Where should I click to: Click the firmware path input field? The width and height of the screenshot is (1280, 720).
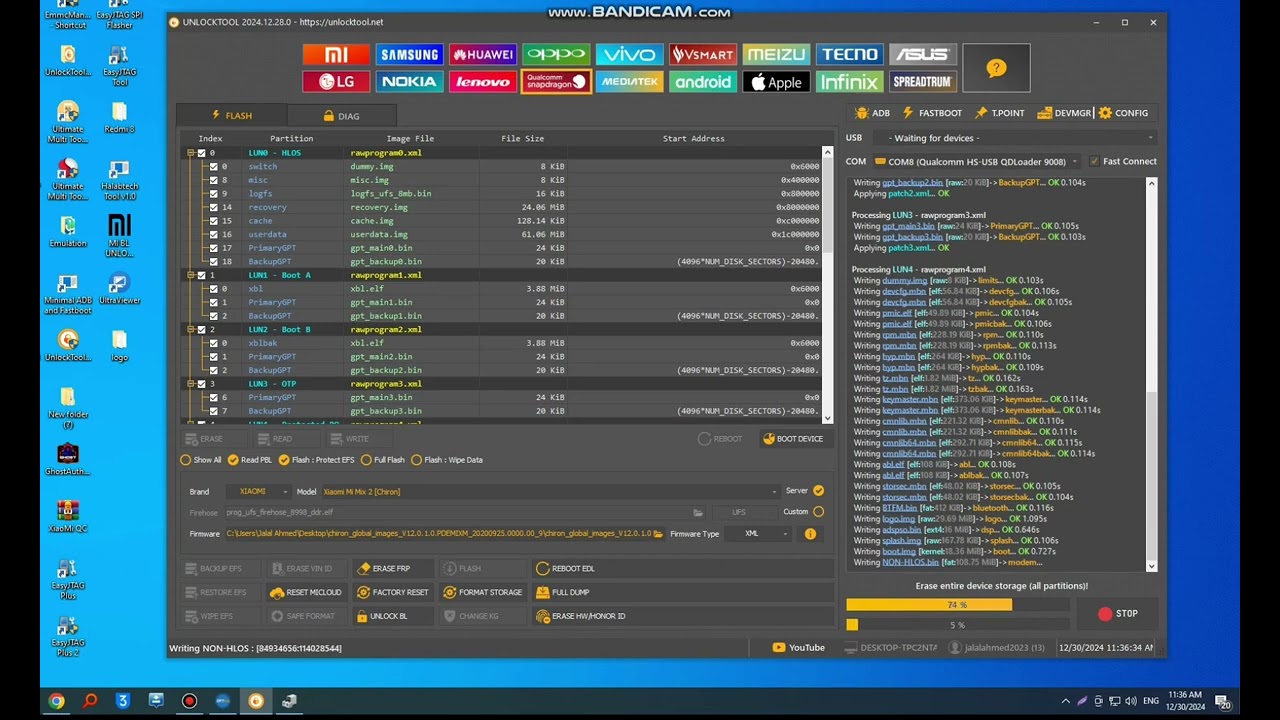click(x=438, y=534)
